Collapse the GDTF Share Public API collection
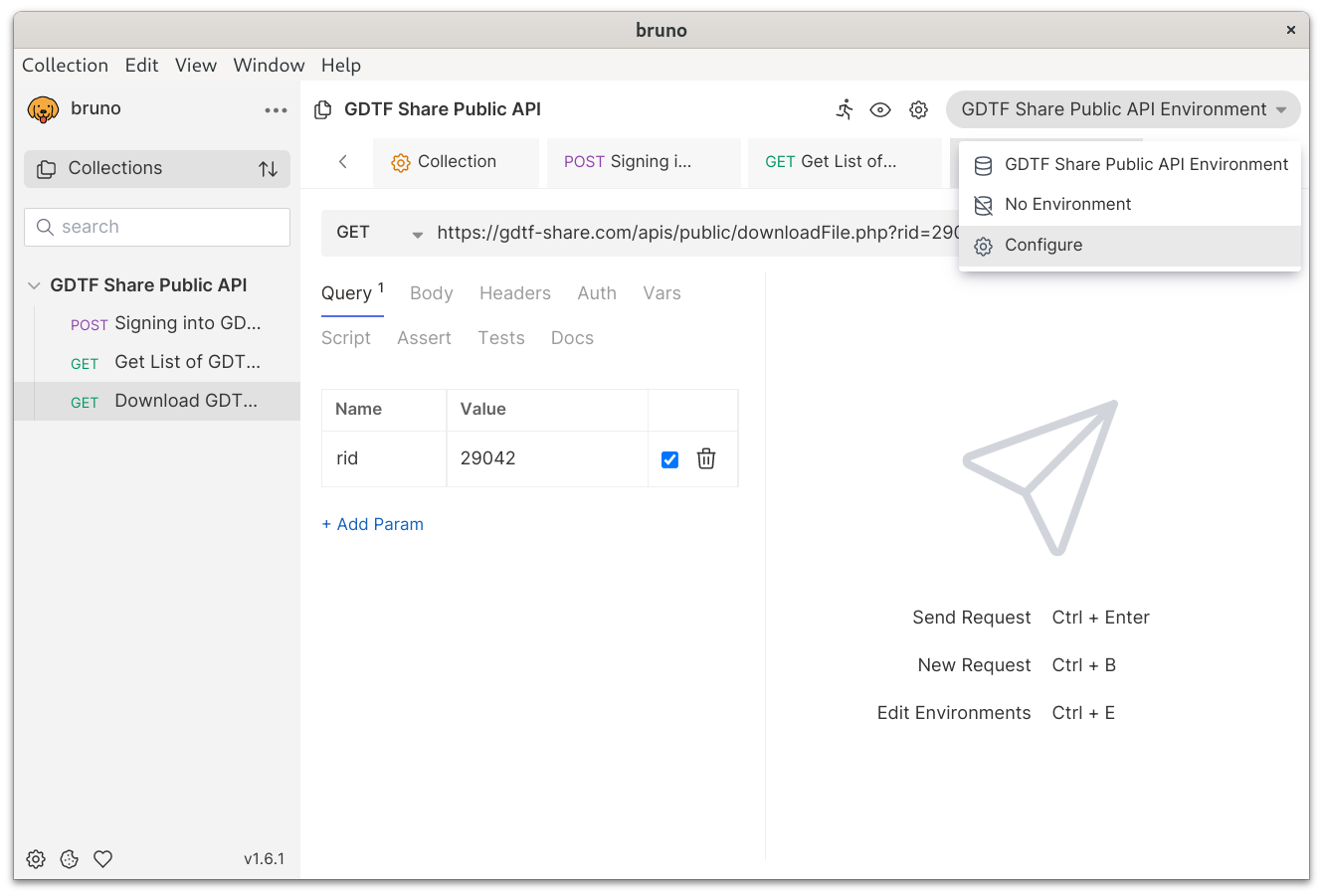Viewport: 1323px width, 896px height. pos(34,285)
